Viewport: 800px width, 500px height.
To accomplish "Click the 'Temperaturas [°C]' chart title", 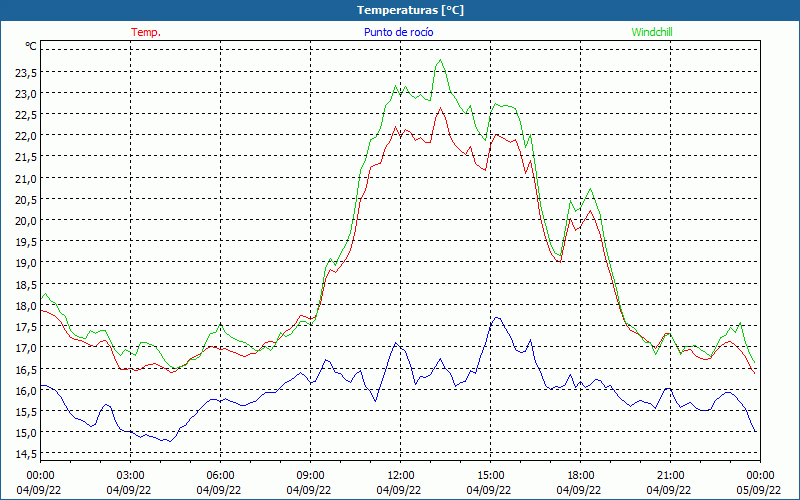I will coord(410,10).
